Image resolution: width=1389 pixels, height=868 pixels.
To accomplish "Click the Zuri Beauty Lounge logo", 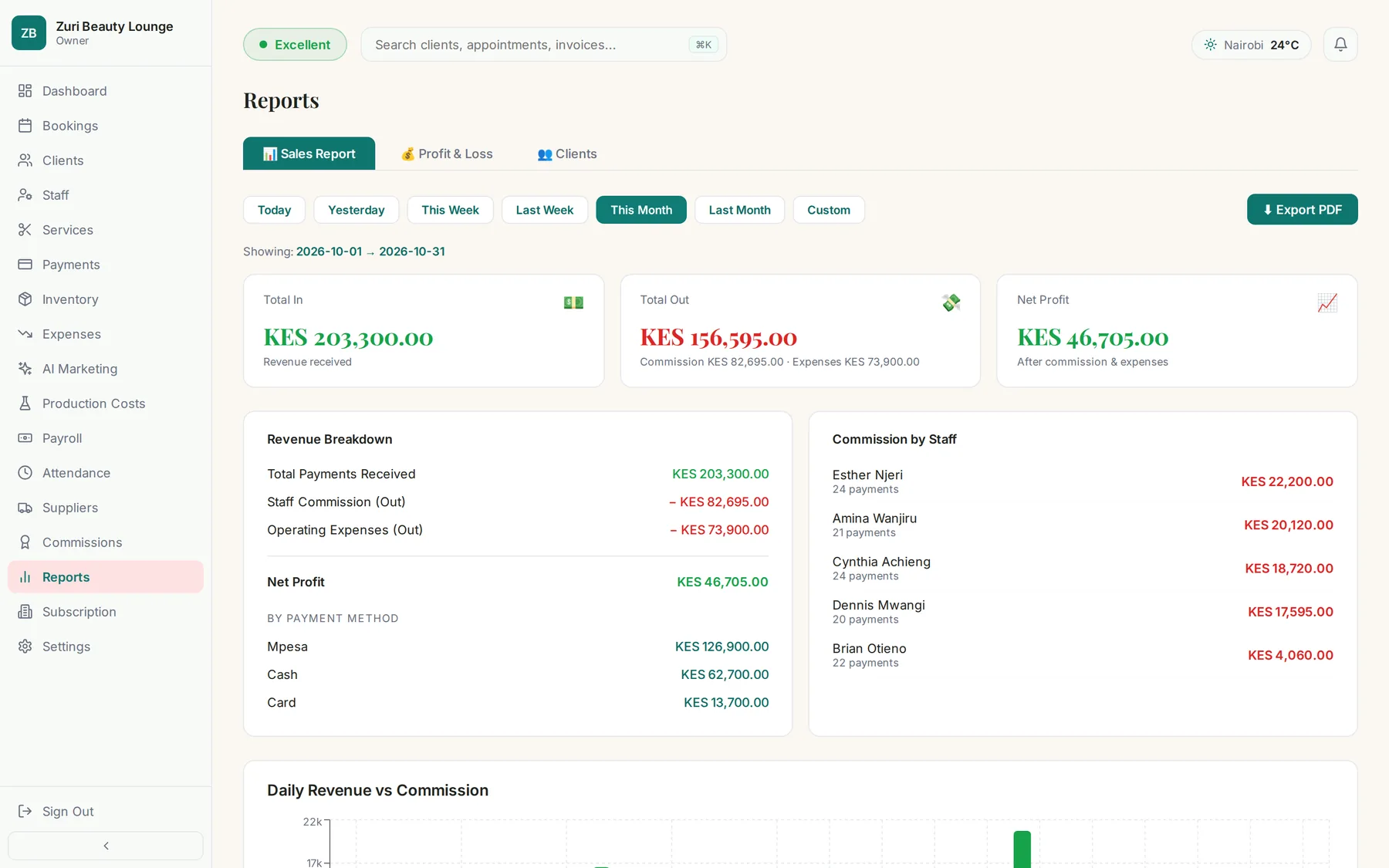I will point(29,33).
